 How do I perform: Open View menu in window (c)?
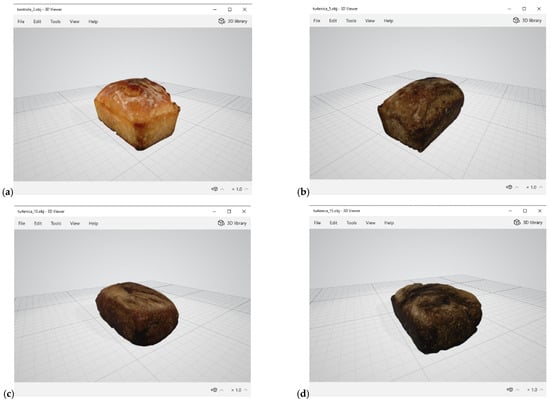[x=75, y=223]
